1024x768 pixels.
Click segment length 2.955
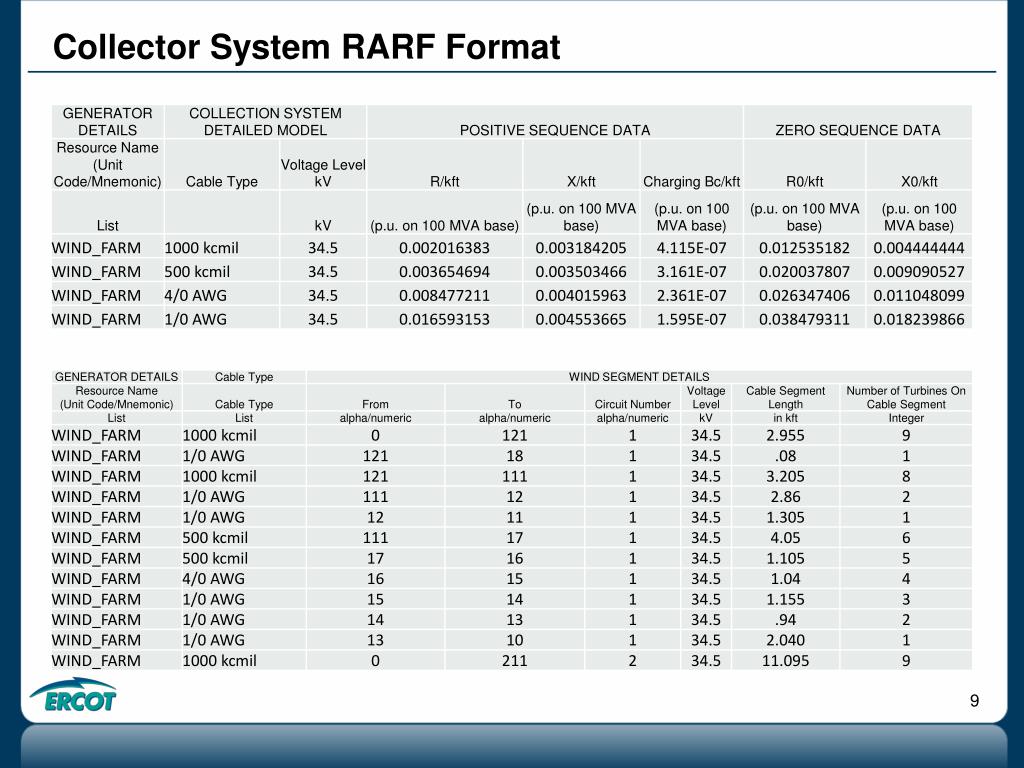[x=785, y=436]
